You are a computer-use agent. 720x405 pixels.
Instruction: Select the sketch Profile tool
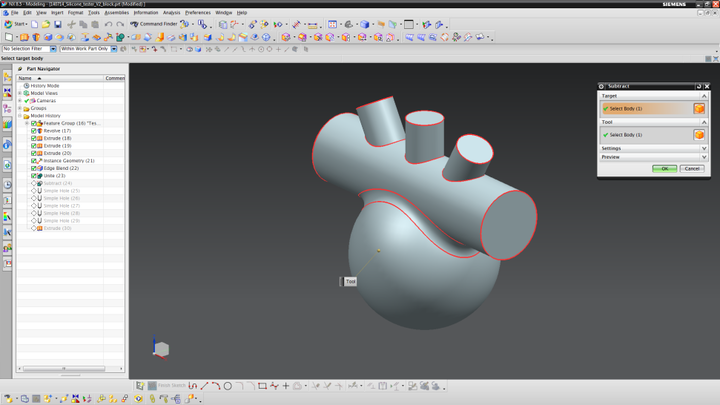193,386
